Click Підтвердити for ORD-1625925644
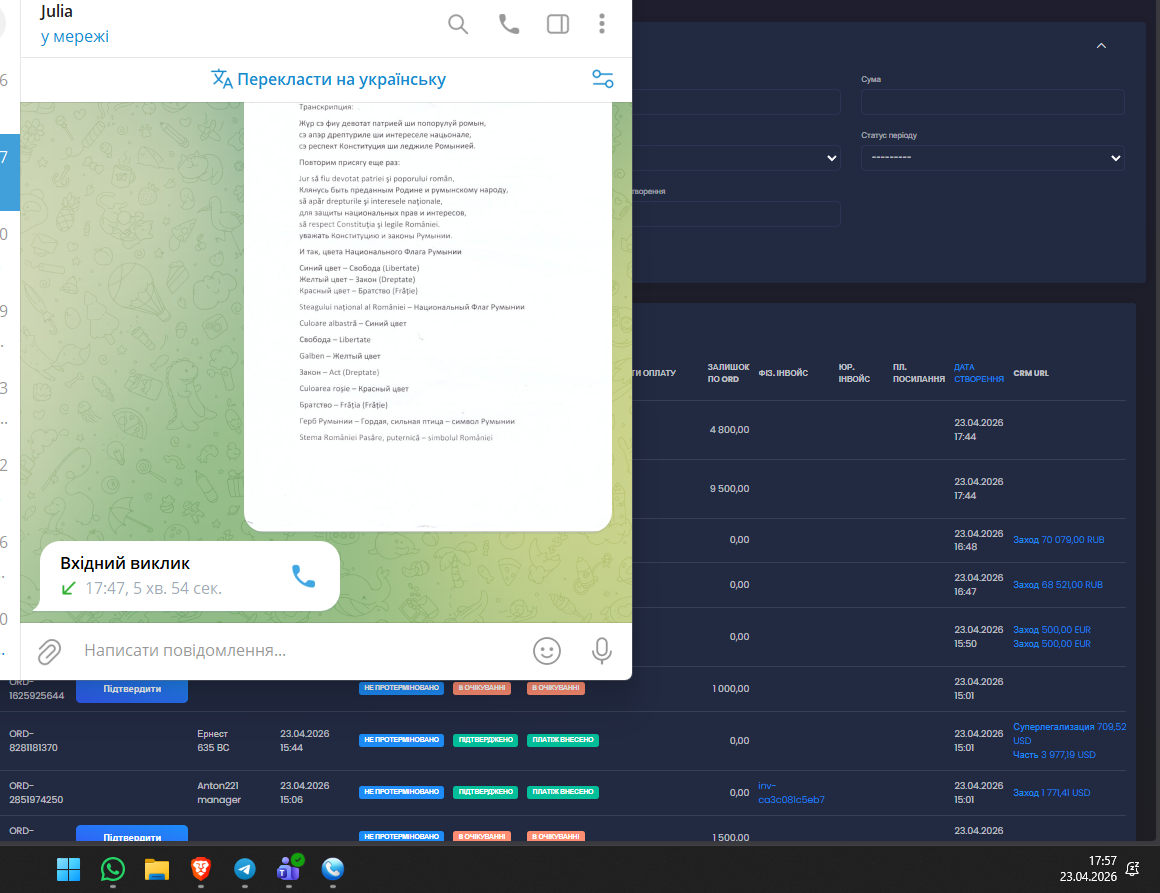This screenshot has height=893, width=1160. (x=132, y=689)
